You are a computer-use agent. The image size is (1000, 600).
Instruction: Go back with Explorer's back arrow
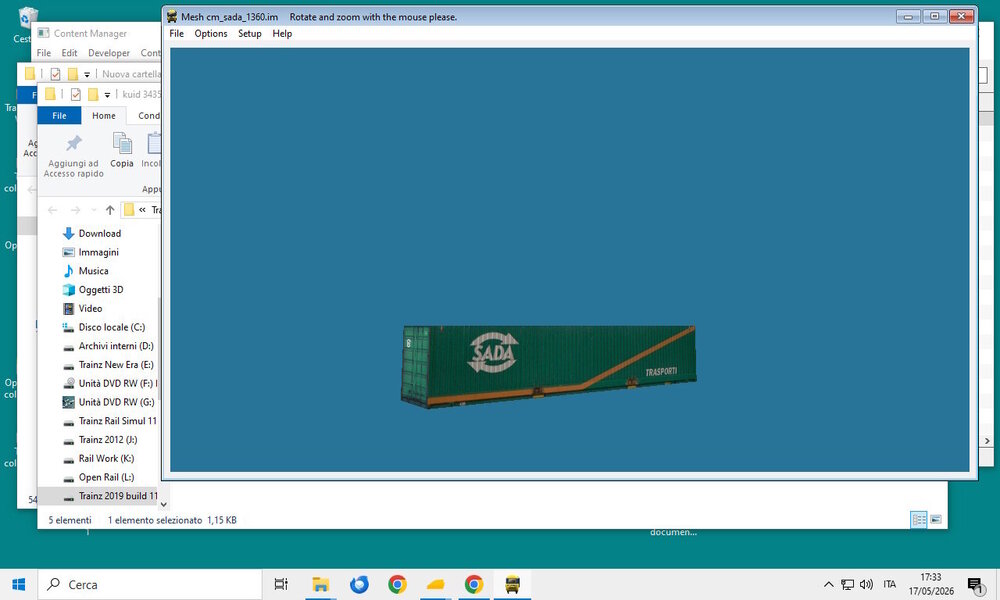click(x=52, y=210)
